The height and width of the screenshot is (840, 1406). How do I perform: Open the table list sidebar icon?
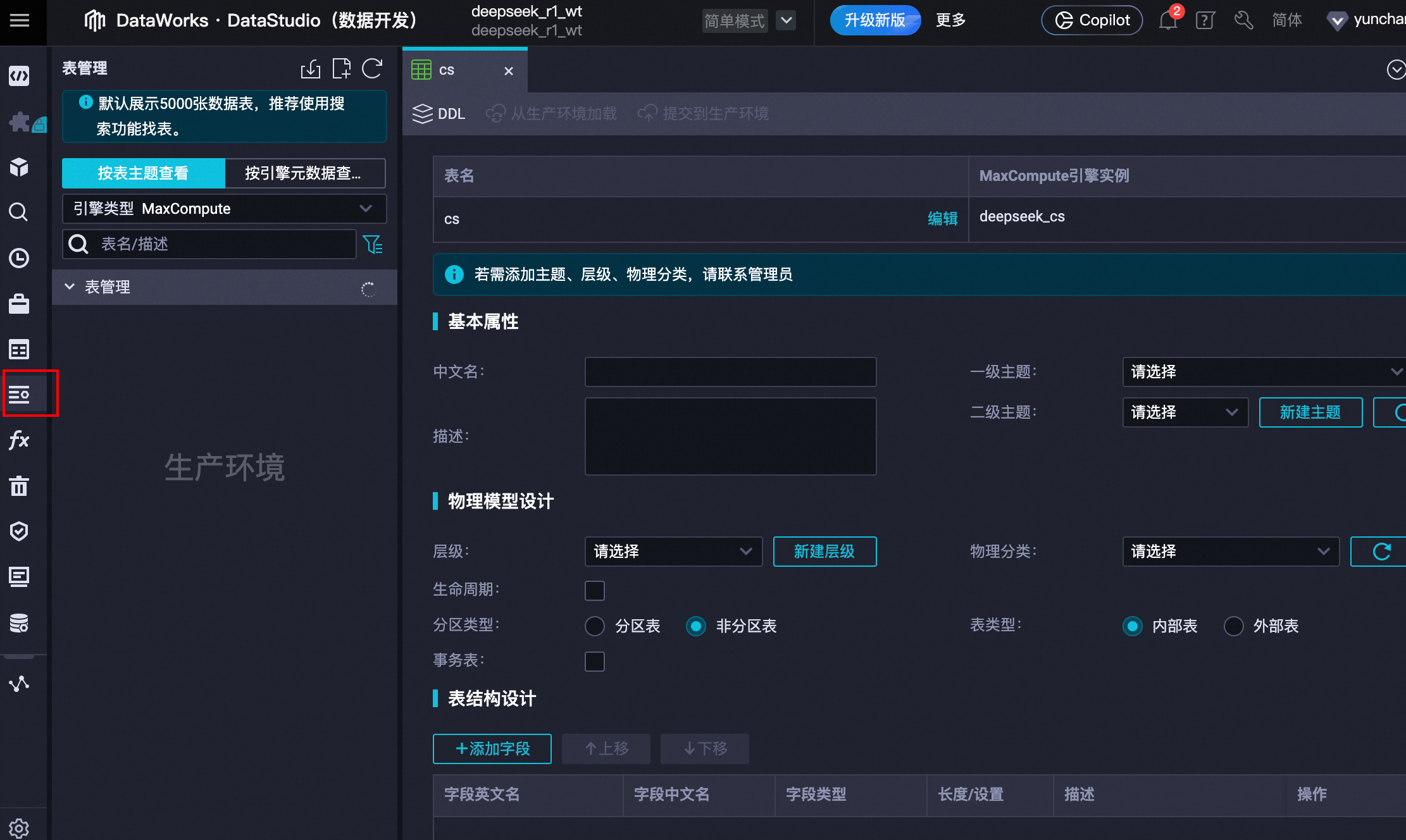pyautogui.click(x=19, y=349)
